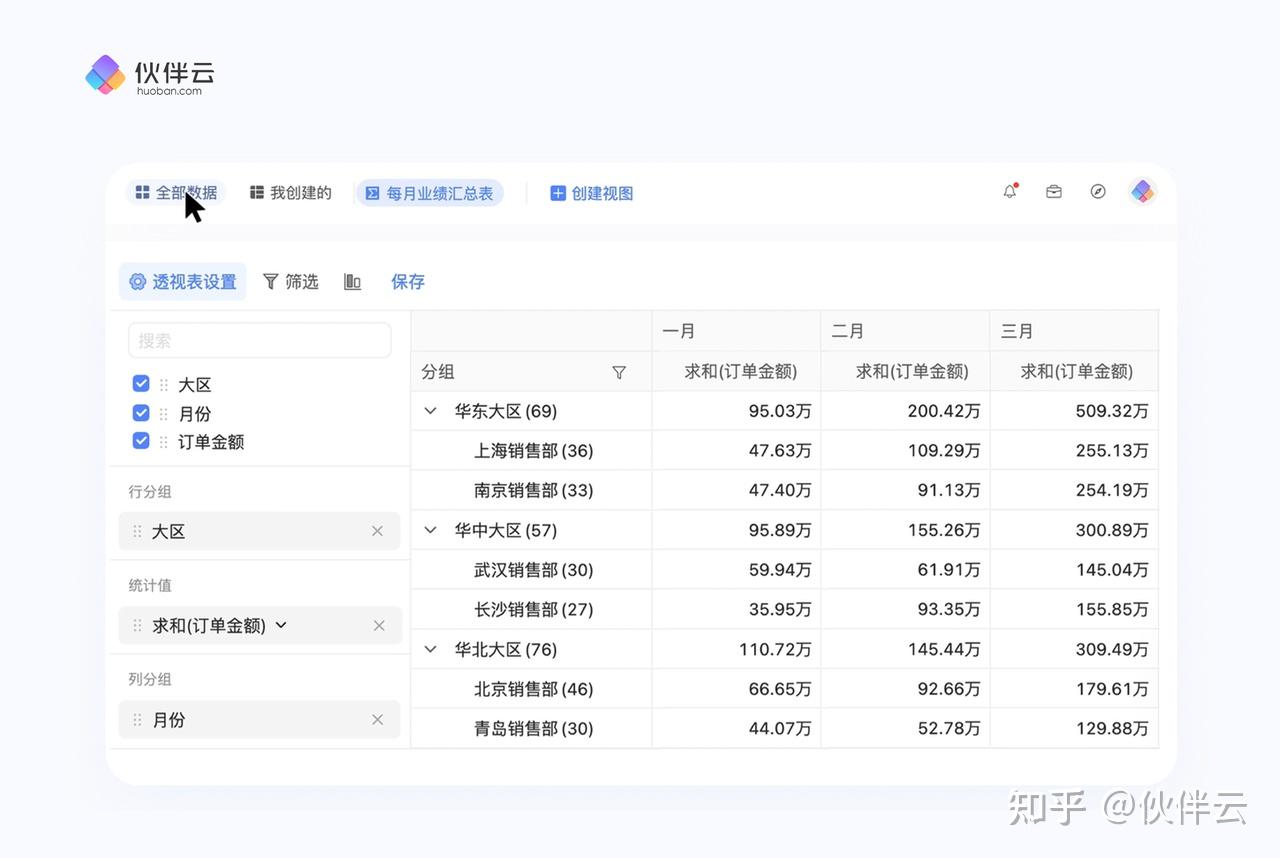1280x858 pixels.
Task: Grab the drag handle of 订单金额 field
Action: [x=164, y=441]
